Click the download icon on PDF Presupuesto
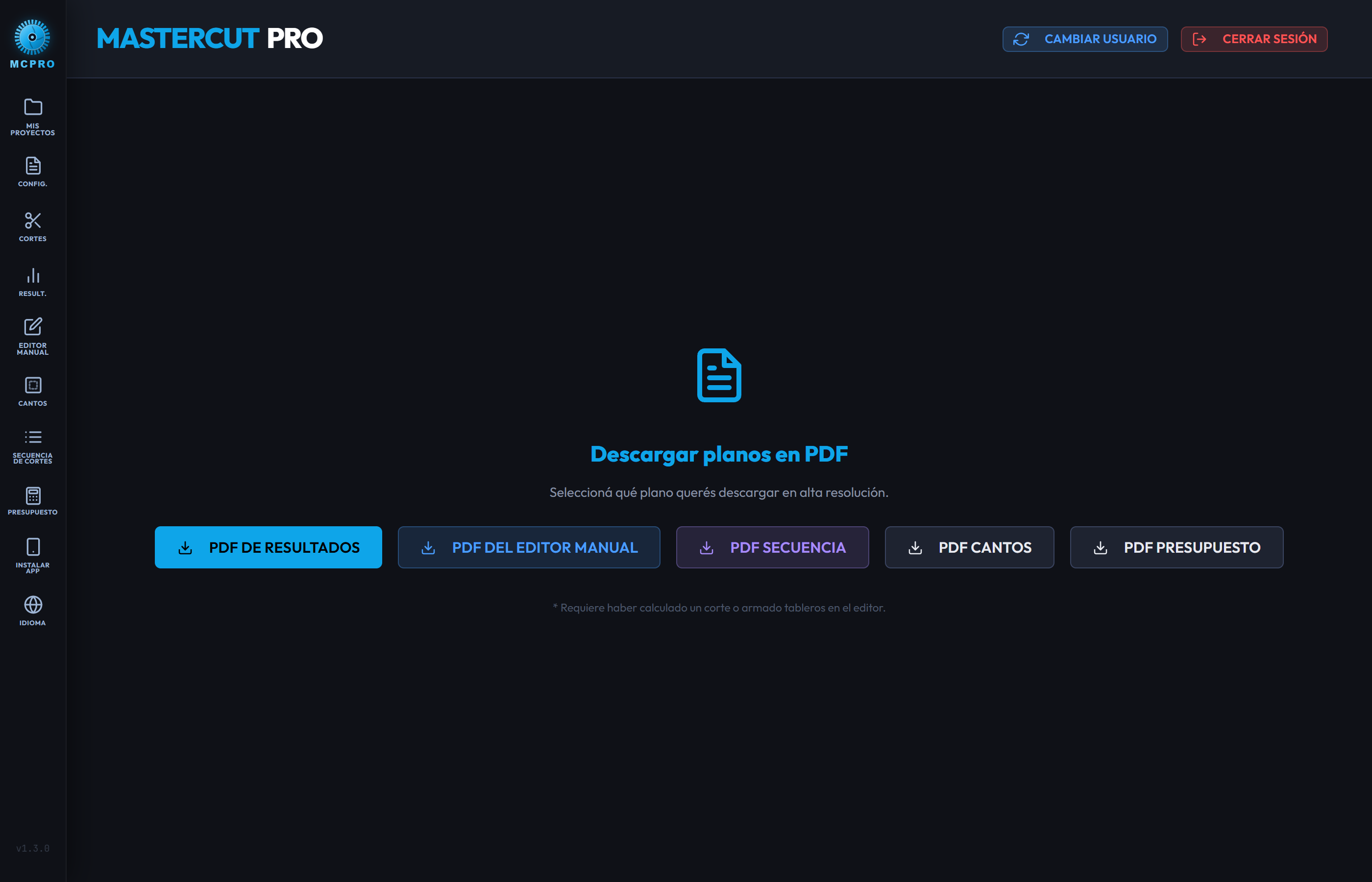1372x882 pixels. click(1100, 548)
